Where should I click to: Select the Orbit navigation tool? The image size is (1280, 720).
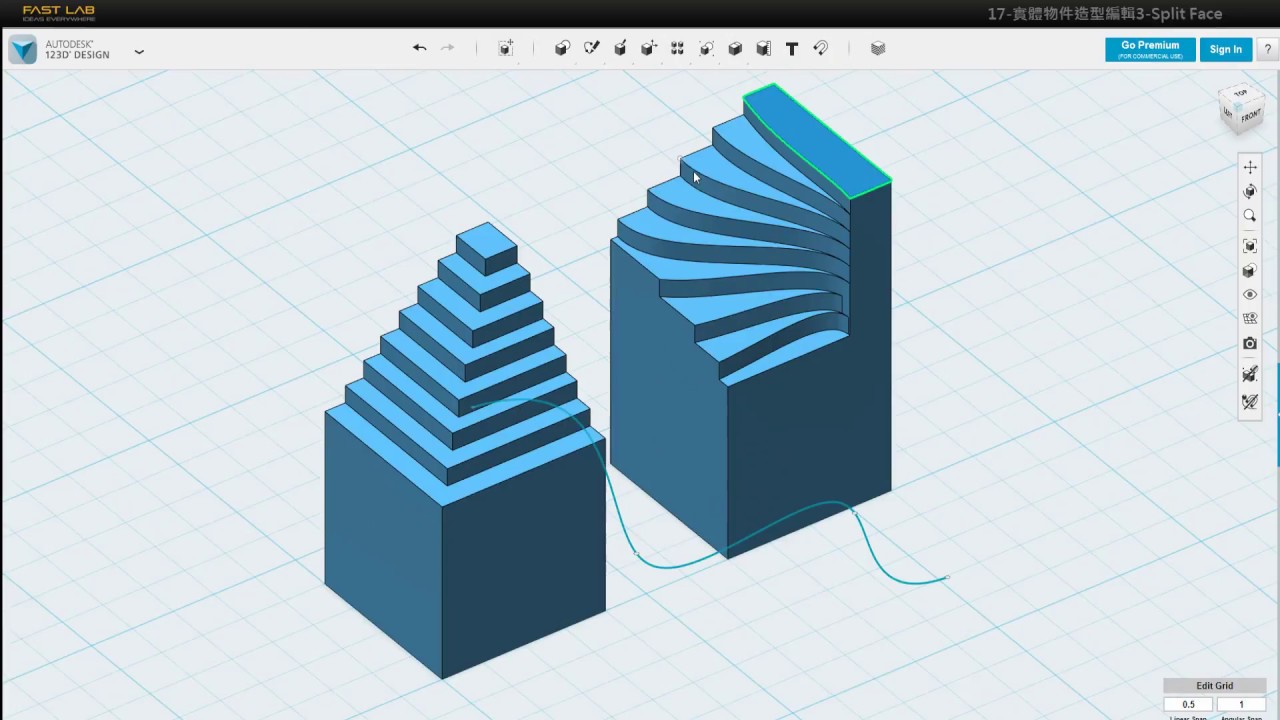(x=1250, y=191)
